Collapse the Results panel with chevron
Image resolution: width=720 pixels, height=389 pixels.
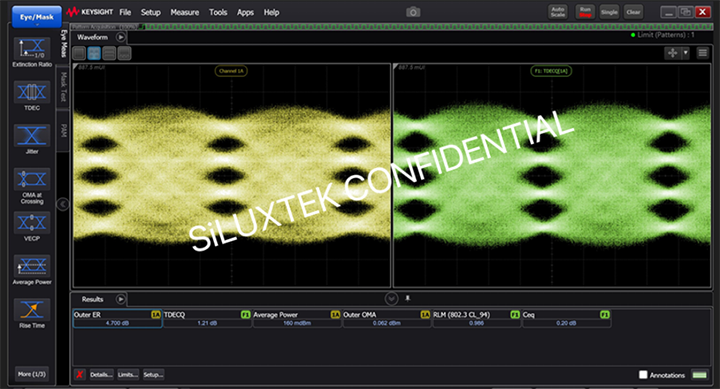[391, 299]
